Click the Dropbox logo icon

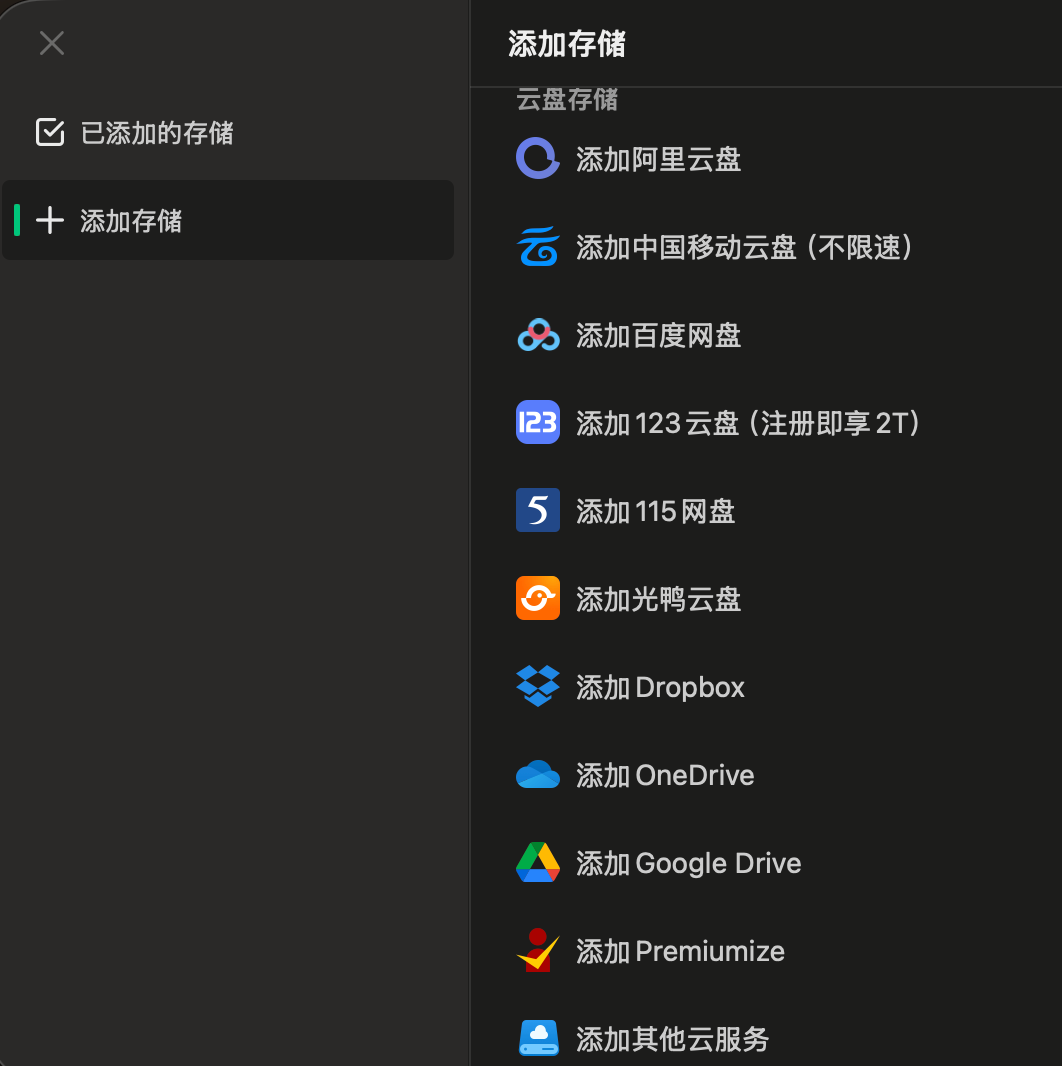point(538,686)
